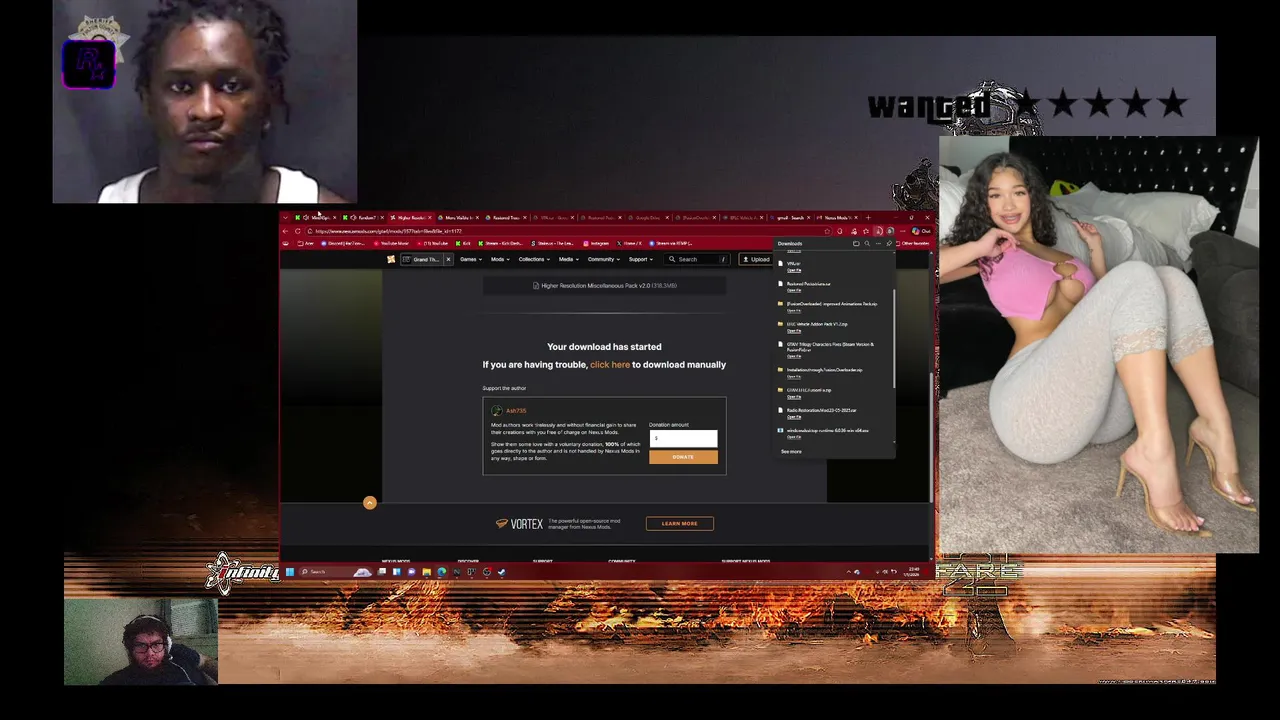1280x720 pixels.
Task: Click the browser back arrow
Action: click(x=285, y=231)
